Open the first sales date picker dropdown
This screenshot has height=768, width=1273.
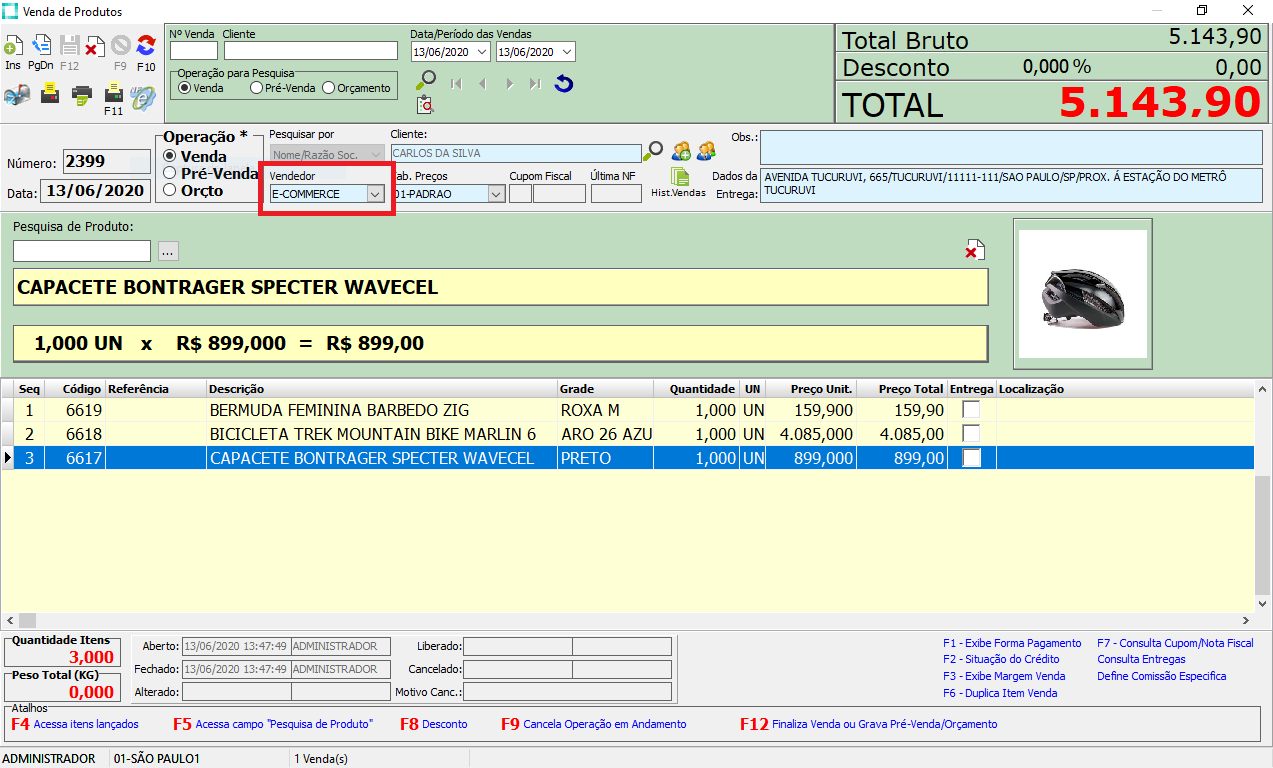pyautogui.click(x=482, y=52)
